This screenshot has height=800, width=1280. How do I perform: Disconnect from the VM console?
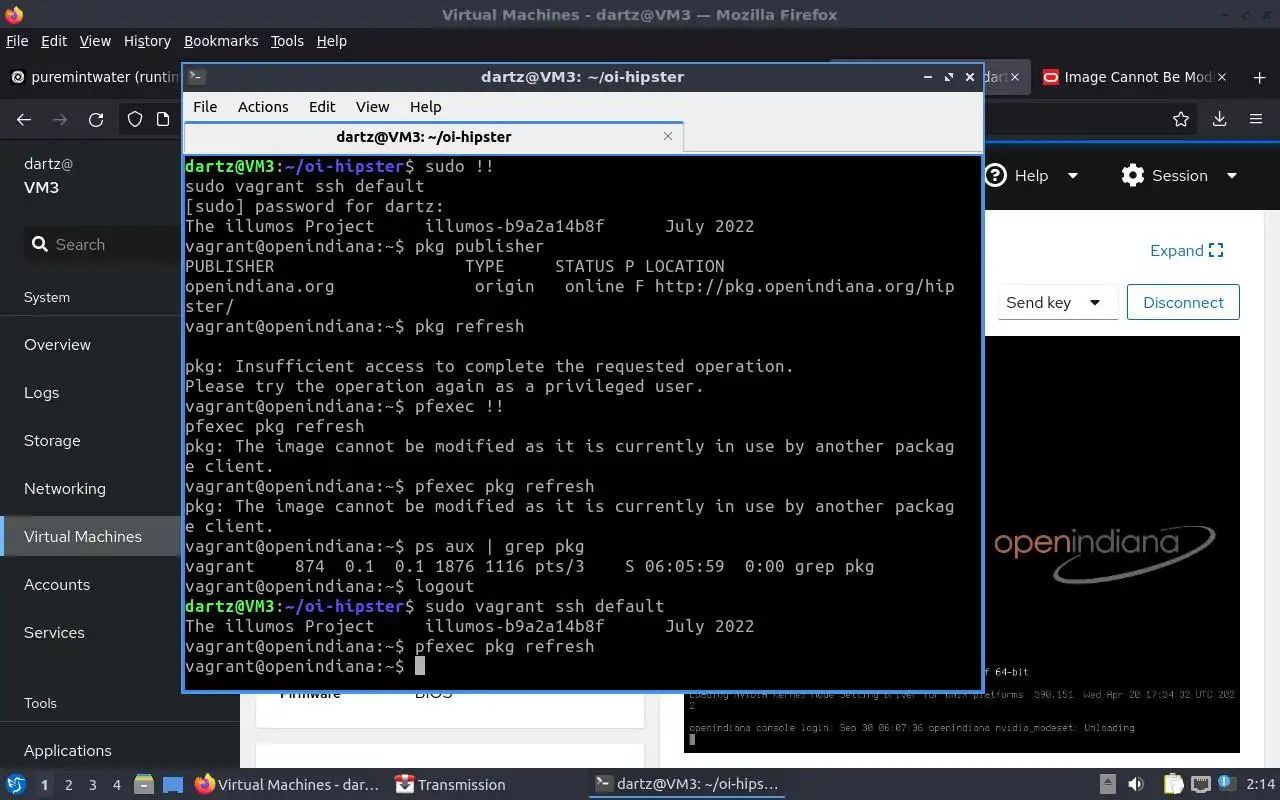click(x=1183, y=302)
